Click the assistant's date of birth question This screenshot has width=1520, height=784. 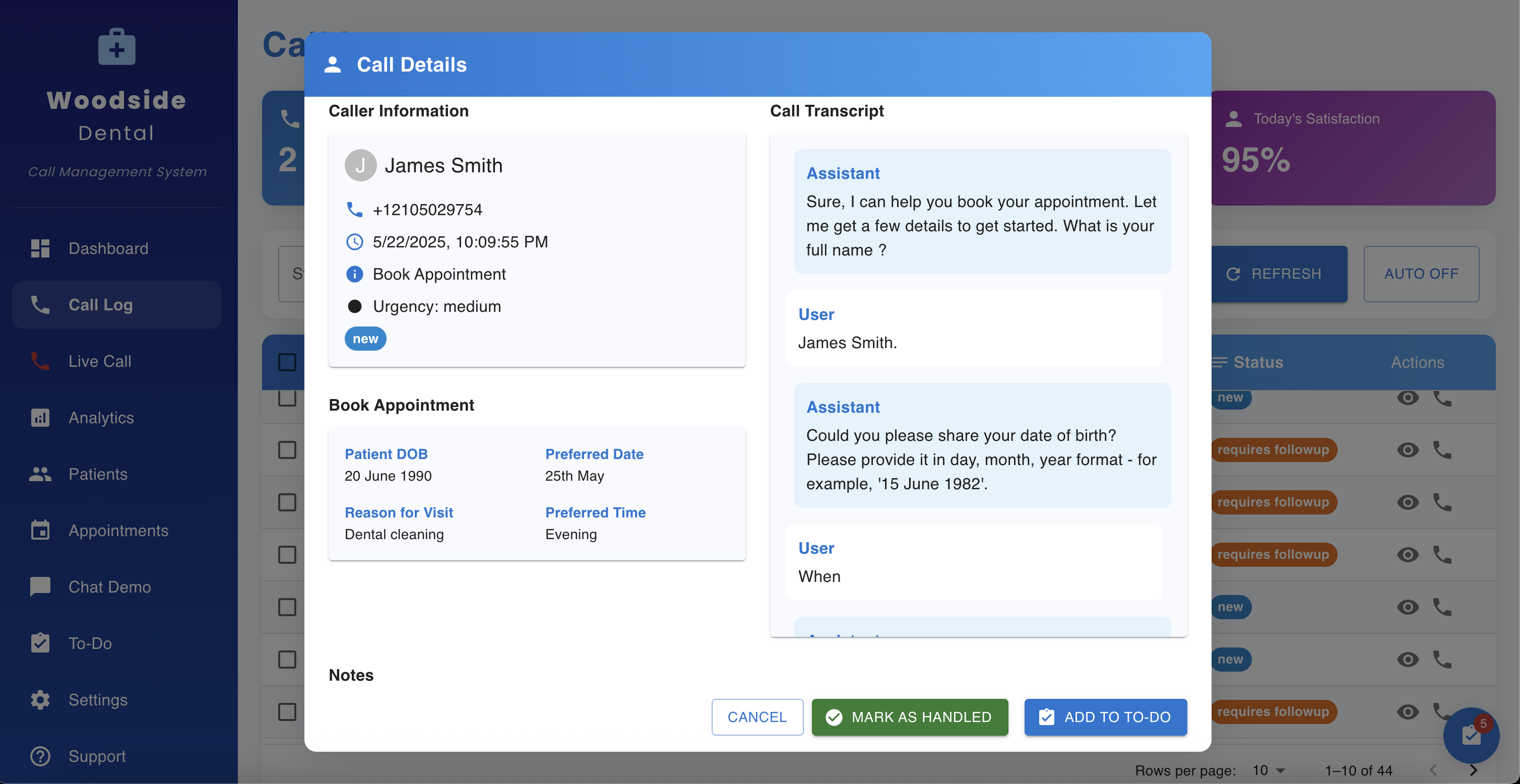[982, 445]
